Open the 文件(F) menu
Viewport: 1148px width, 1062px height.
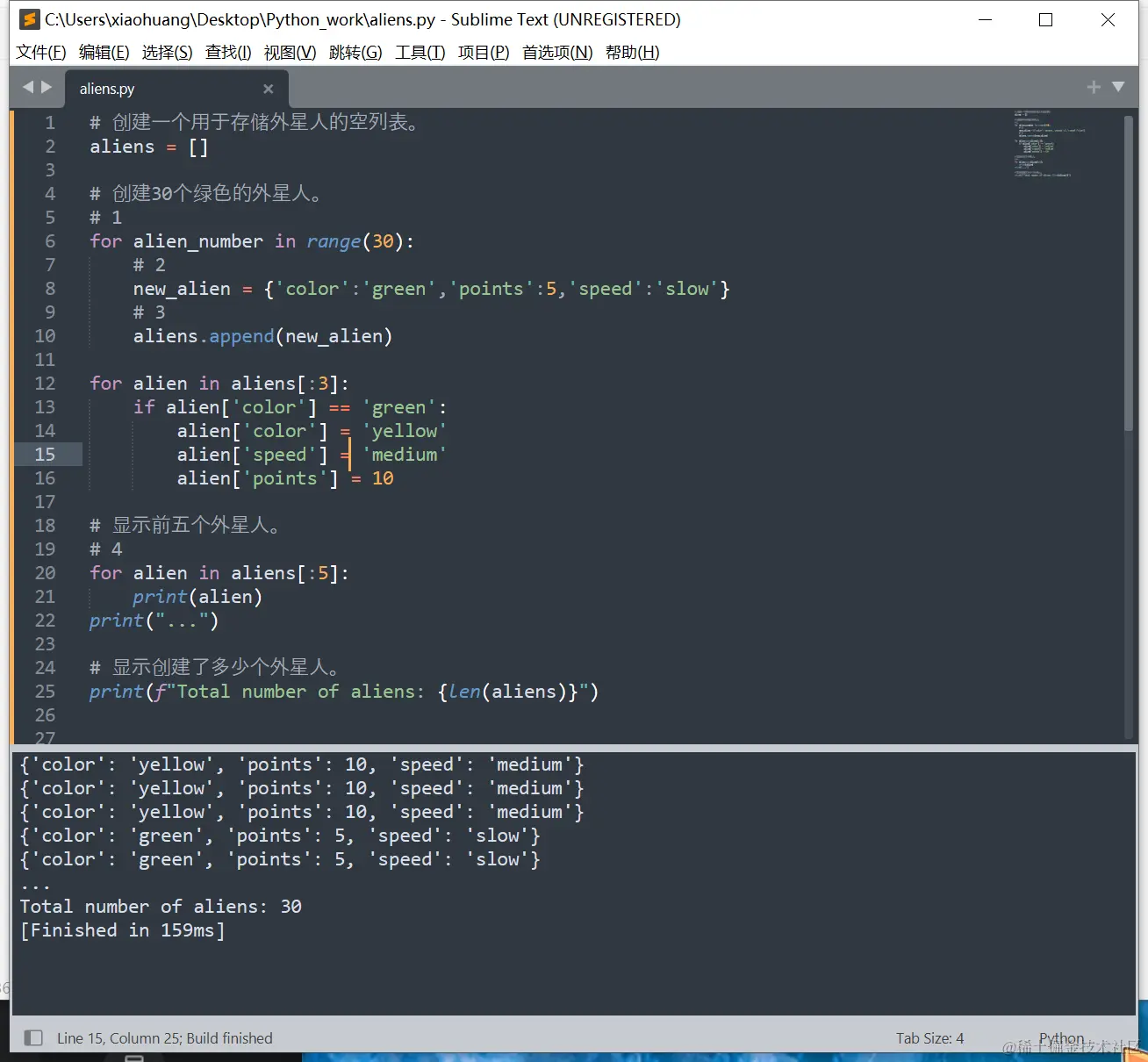pos(41,52)
